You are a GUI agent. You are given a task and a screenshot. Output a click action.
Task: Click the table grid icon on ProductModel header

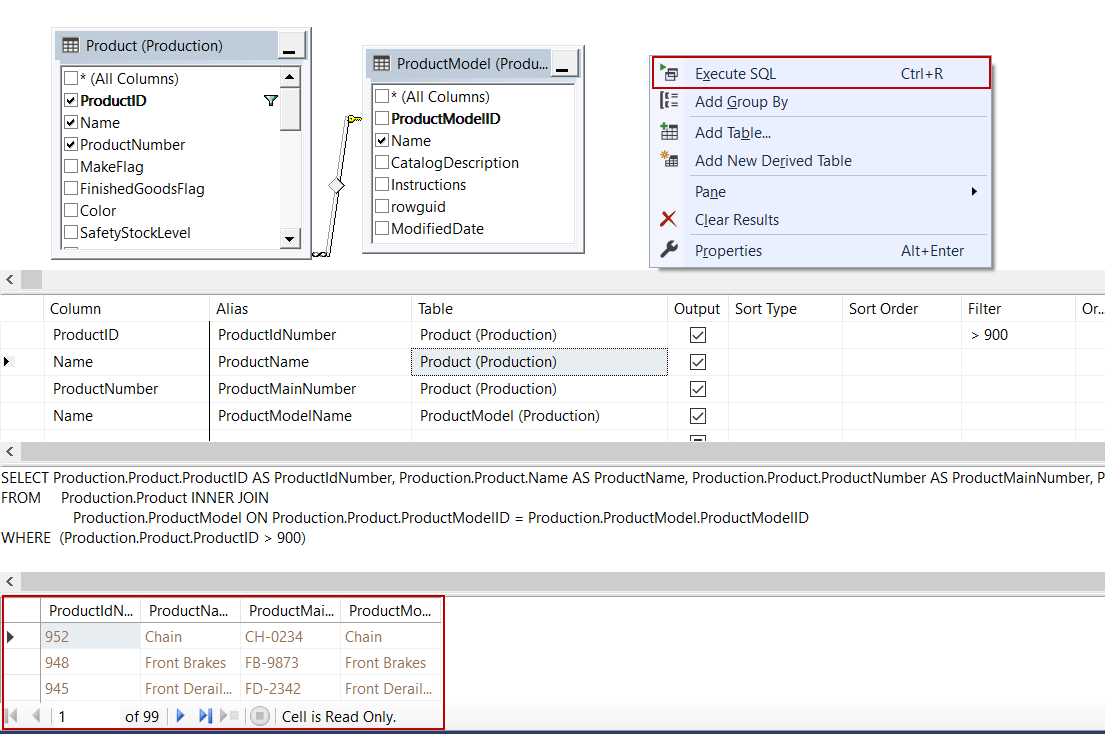pos(387,63)
